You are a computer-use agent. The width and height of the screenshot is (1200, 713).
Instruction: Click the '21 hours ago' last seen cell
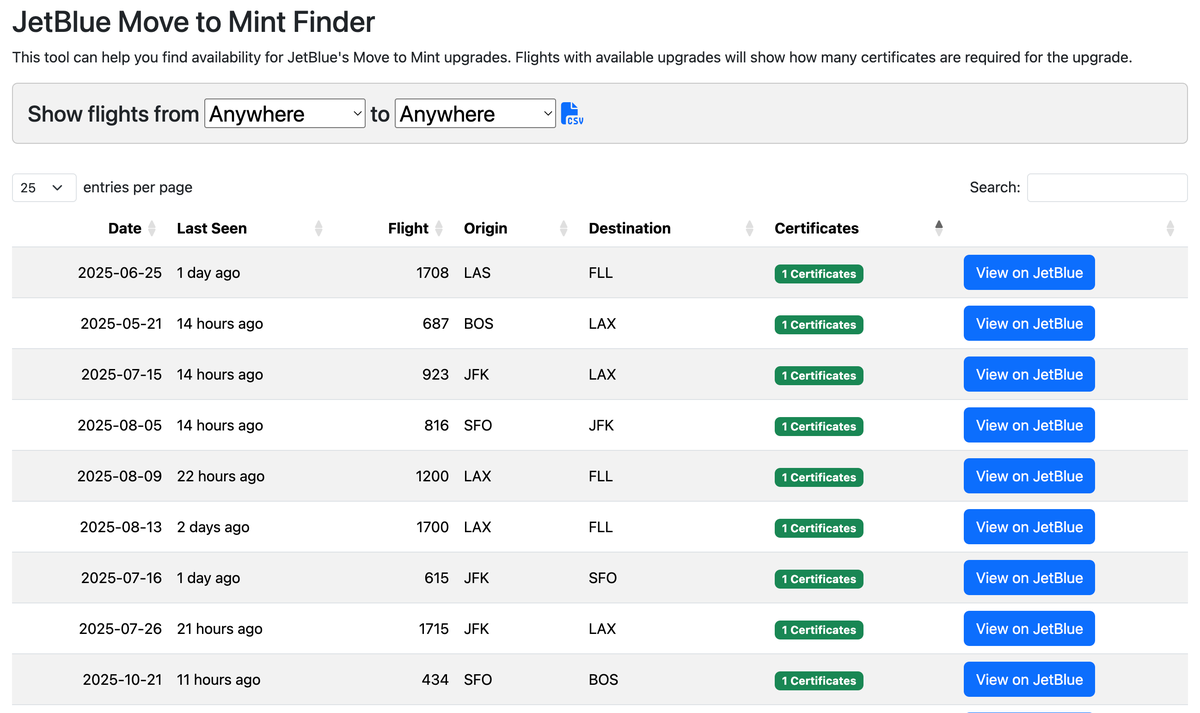pyautogui.click(x=220, y=629)
